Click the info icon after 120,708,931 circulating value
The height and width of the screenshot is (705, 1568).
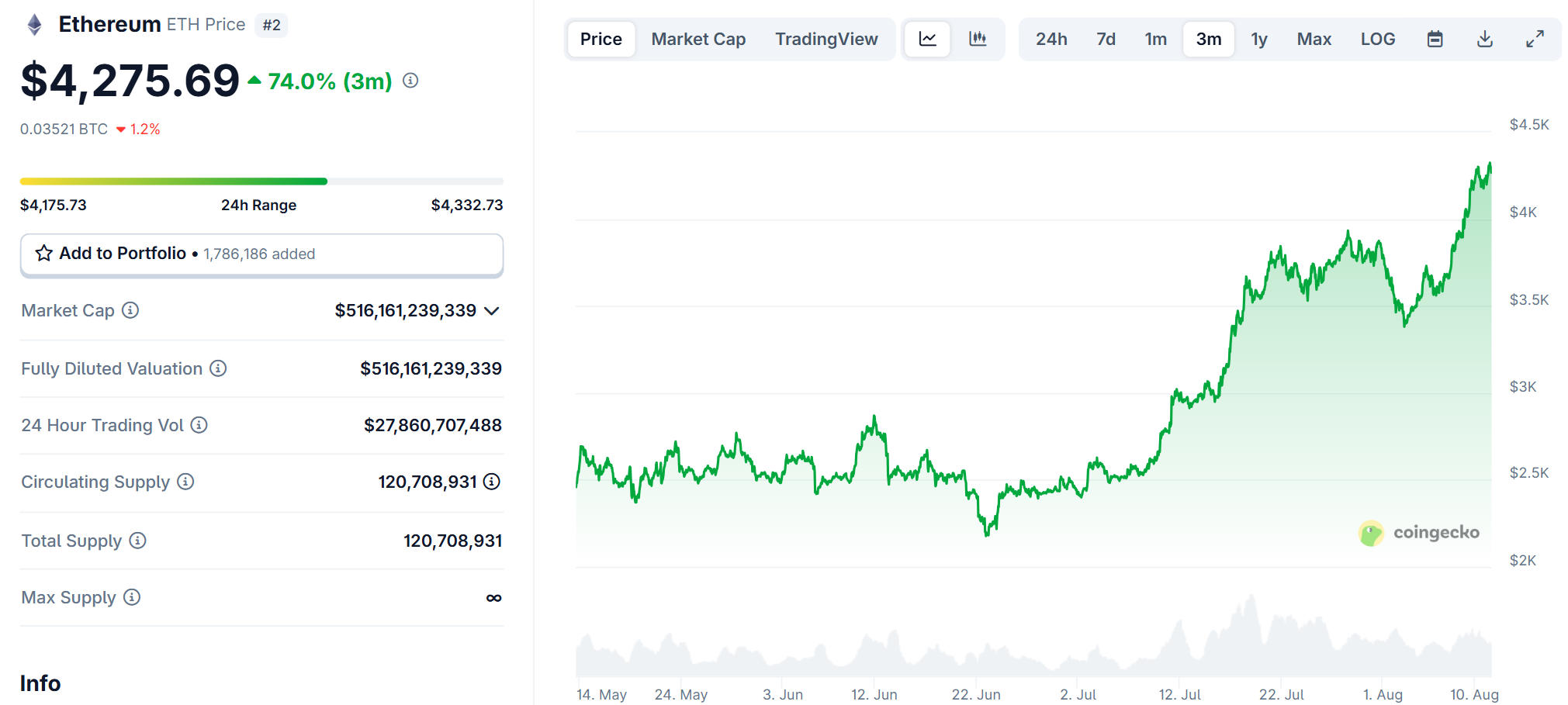[x=492, y=482]
